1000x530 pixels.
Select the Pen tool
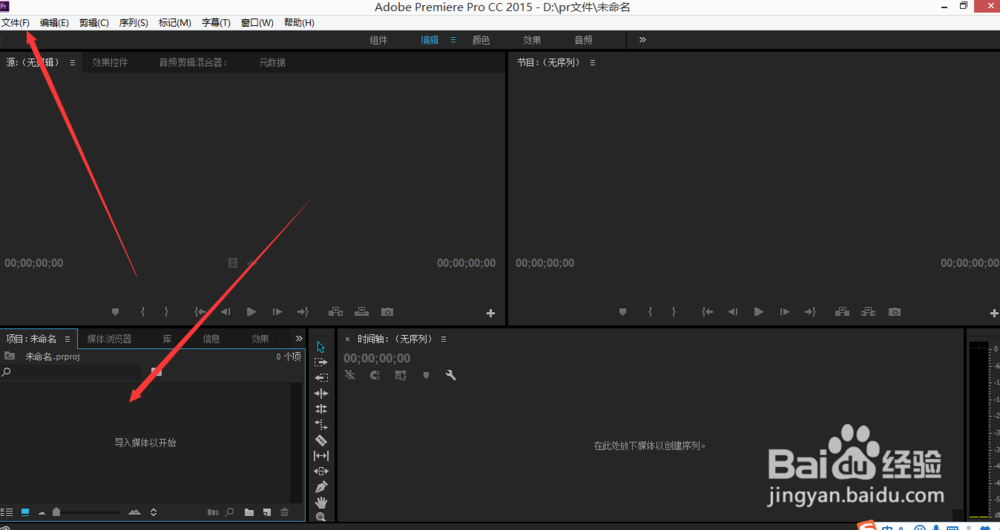point(321,487)
